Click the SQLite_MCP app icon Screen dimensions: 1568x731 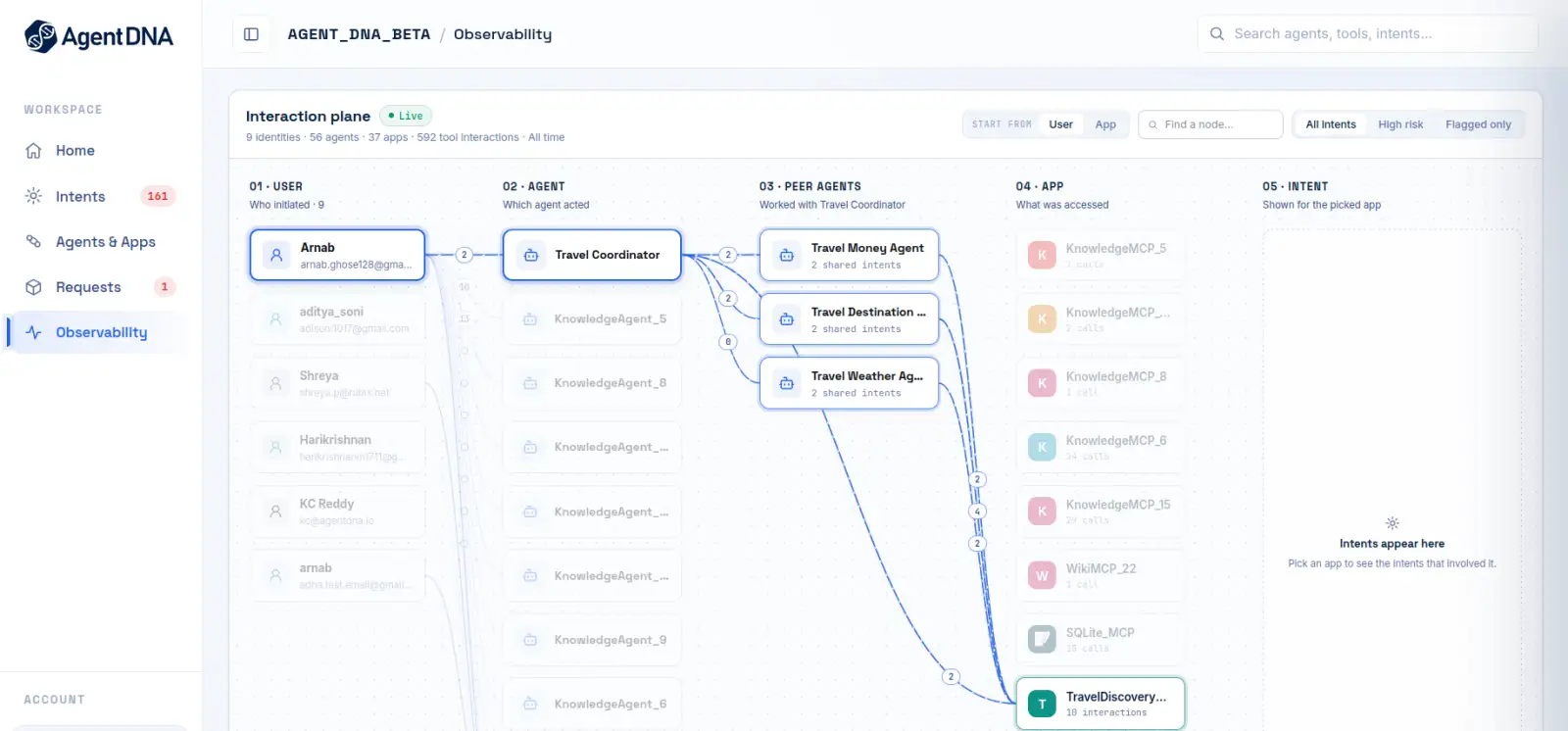coord(1042,640)
